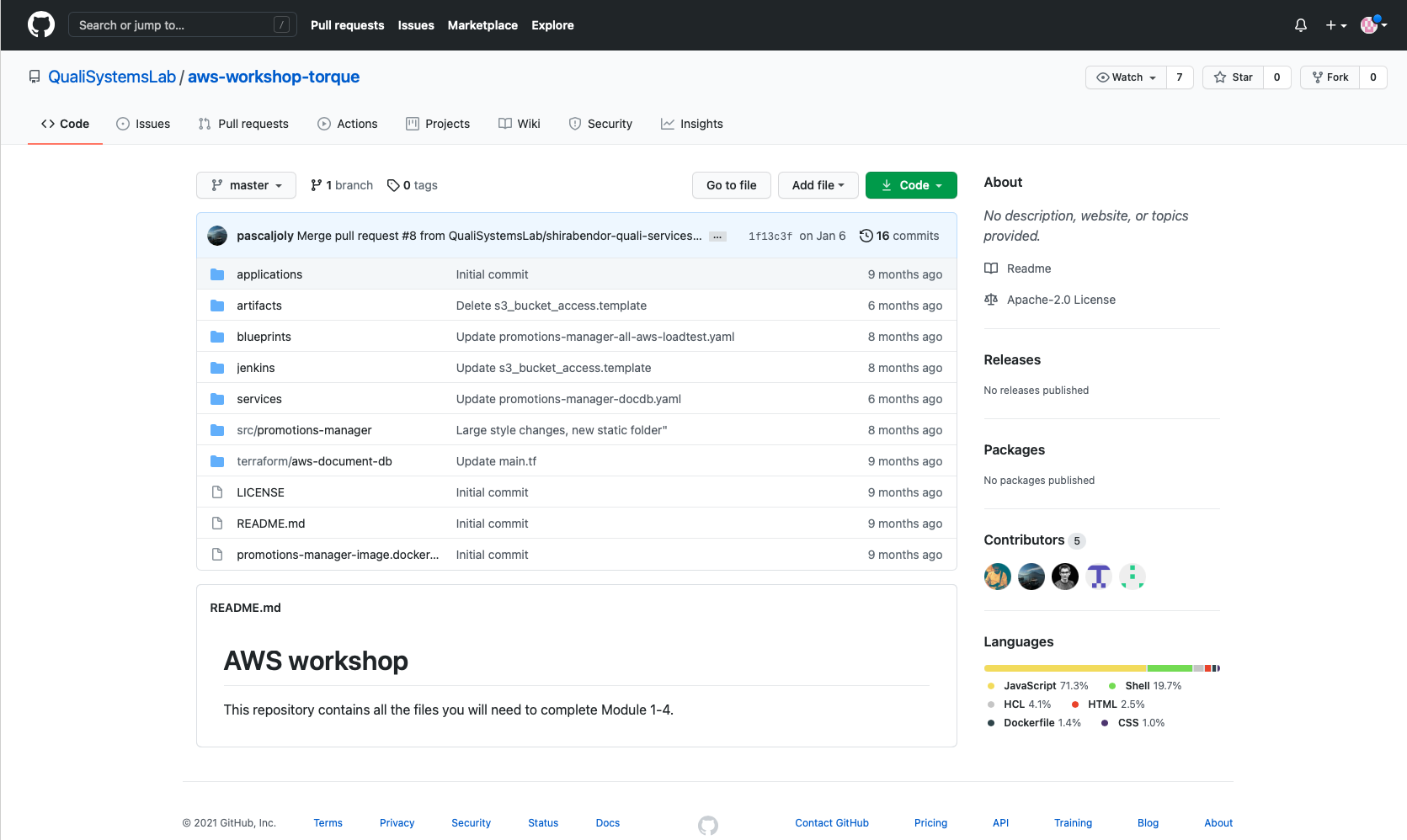
Task: Click pascaljoly's commit author avatar
Action: coord(217,236)
